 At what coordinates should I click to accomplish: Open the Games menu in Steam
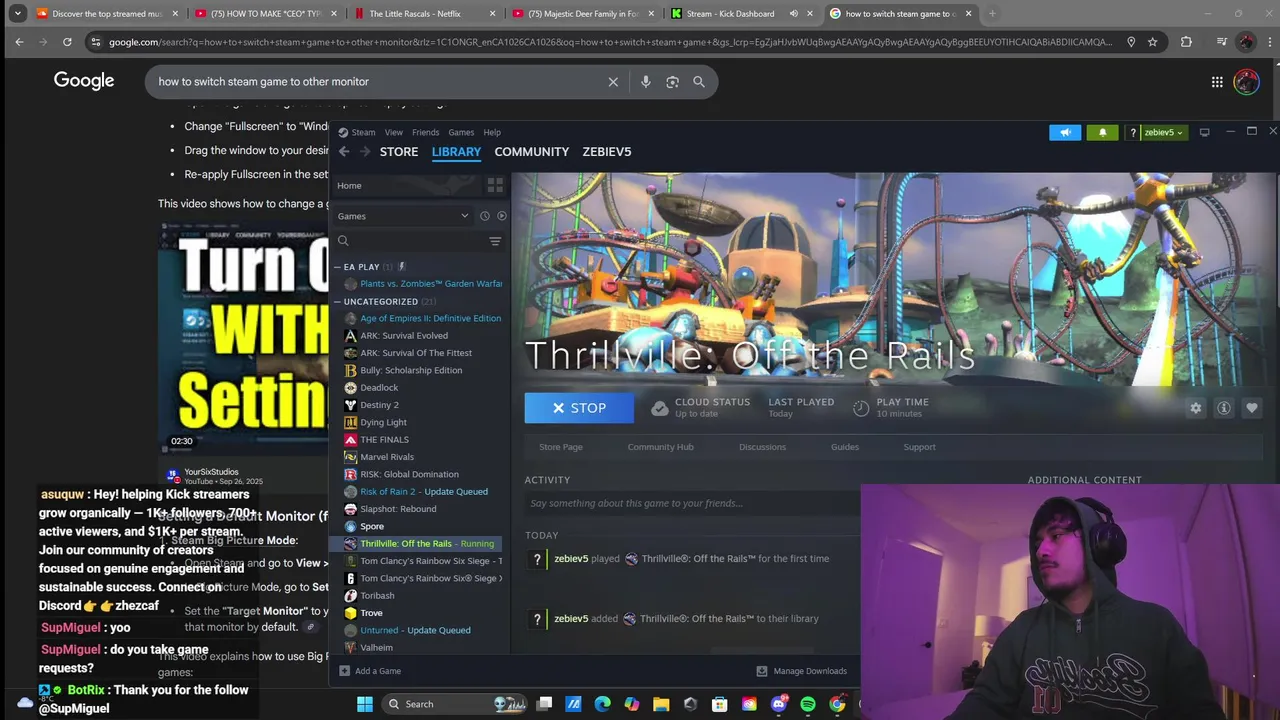(x=461, y=132)
